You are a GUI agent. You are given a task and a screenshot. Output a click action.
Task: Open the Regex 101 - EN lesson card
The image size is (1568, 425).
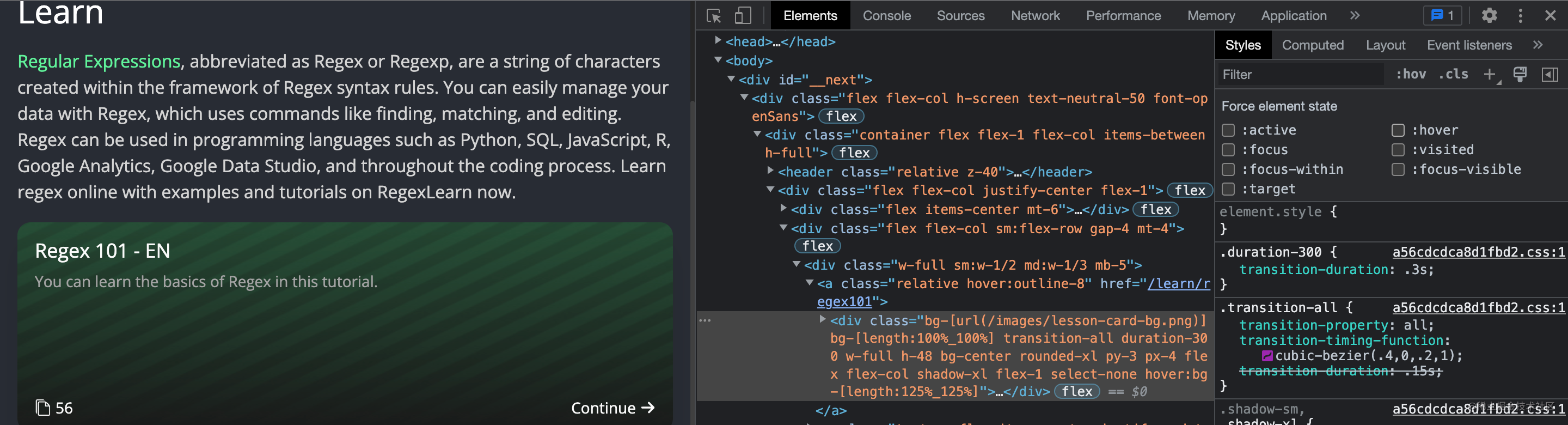point(345,324)
